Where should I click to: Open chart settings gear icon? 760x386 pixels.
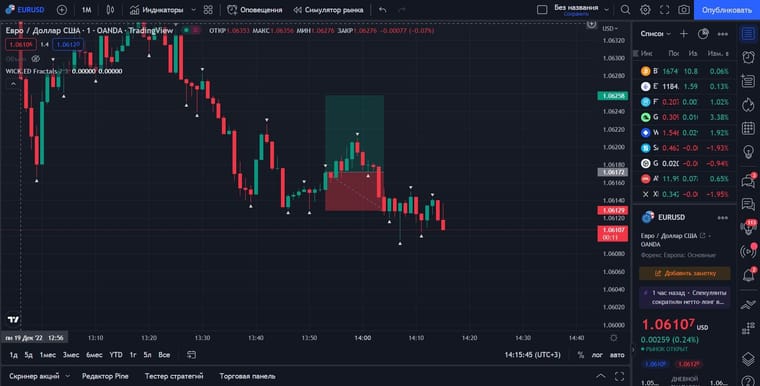(645, 10)
